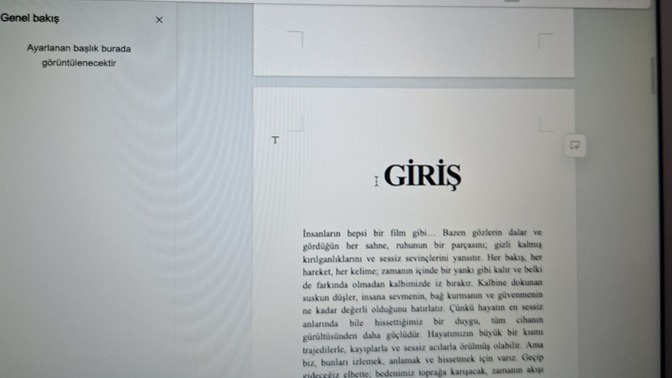The image size is (672, 378).
Task: Click the GİRİŞ heading text
Action: 423,175
